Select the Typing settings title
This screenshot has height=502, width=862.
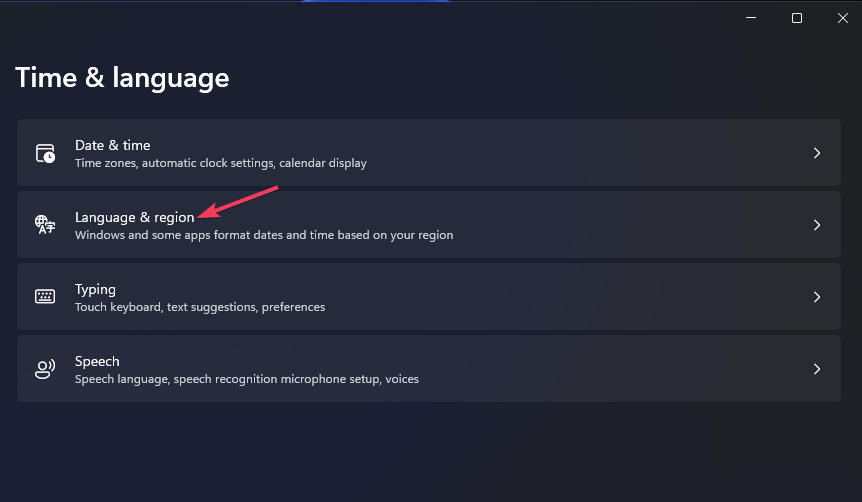click(x=95, y=290)
